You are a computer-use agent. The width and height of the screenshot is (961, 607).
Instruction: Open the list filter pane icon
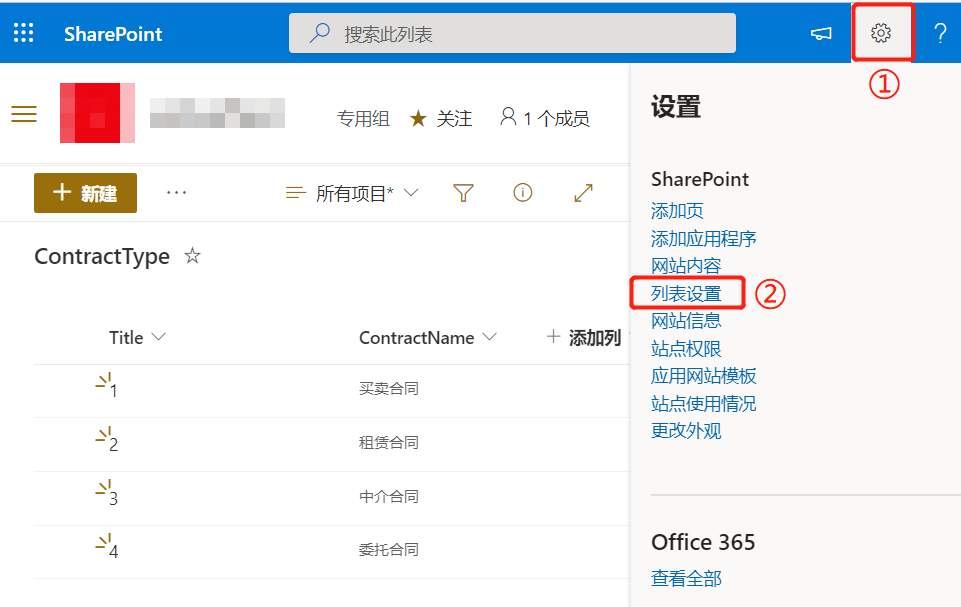point(463,193)
